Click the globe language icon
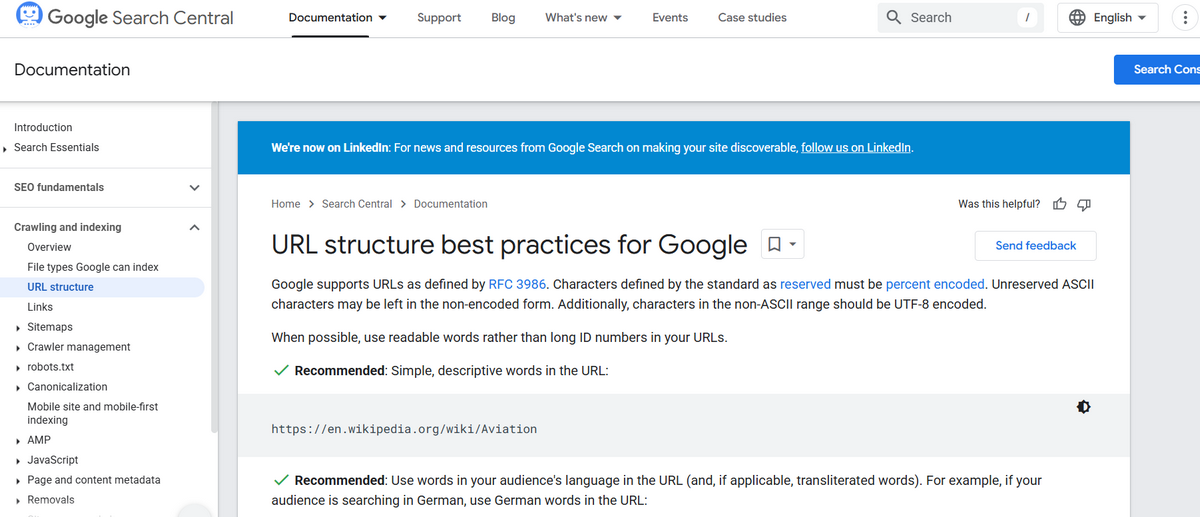This screenshot has width=1200, height=517. [1077, 18]
